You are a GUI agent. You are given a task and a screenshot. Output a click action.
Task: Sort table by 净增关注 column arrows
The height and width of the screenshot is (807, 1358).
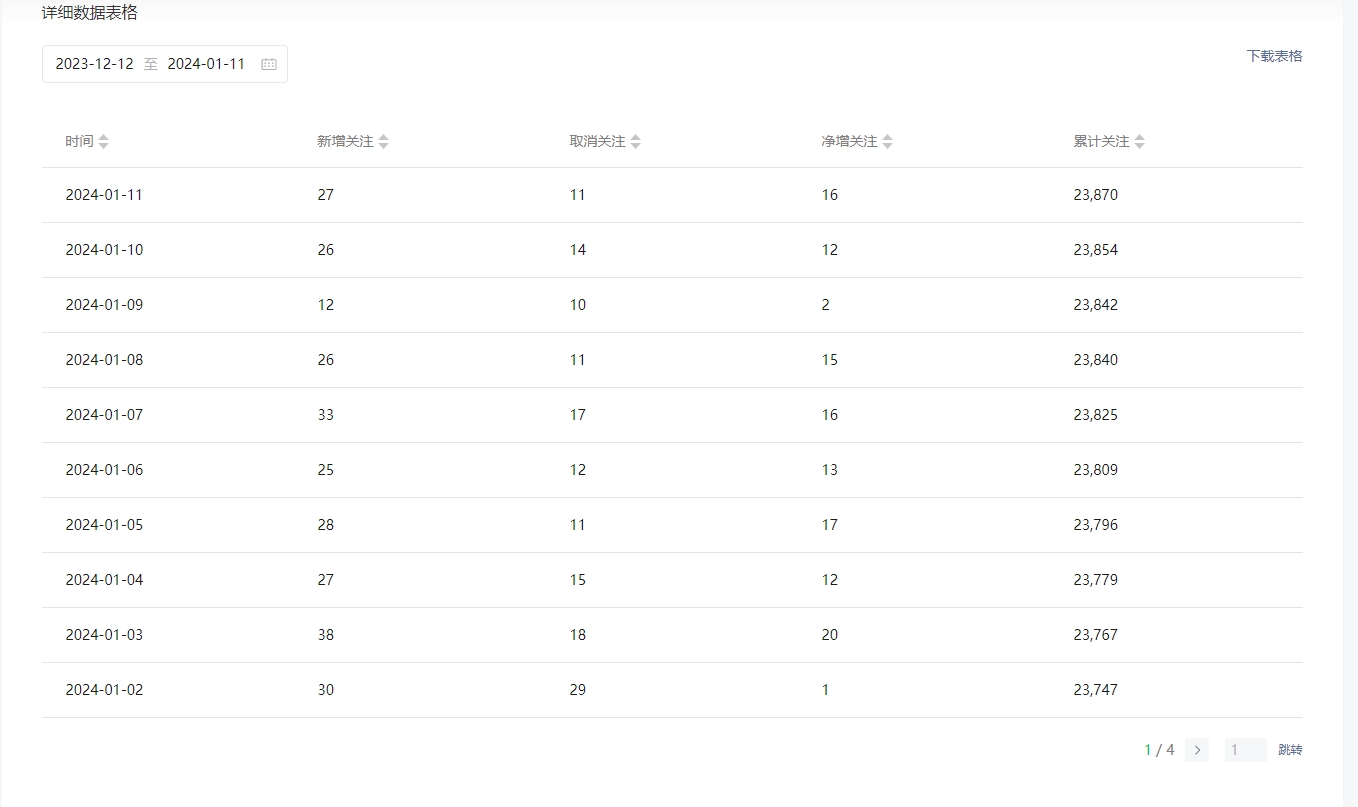click(x=887, y=142)
